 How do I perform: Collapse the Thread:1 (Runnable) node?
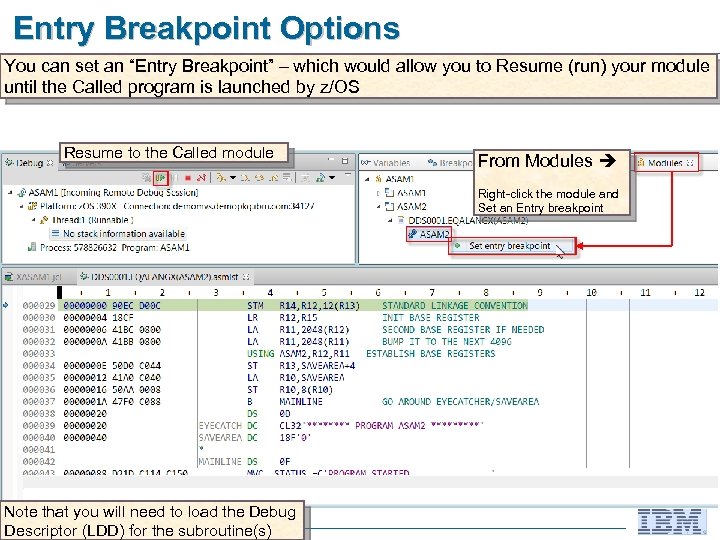coord(34,220)
